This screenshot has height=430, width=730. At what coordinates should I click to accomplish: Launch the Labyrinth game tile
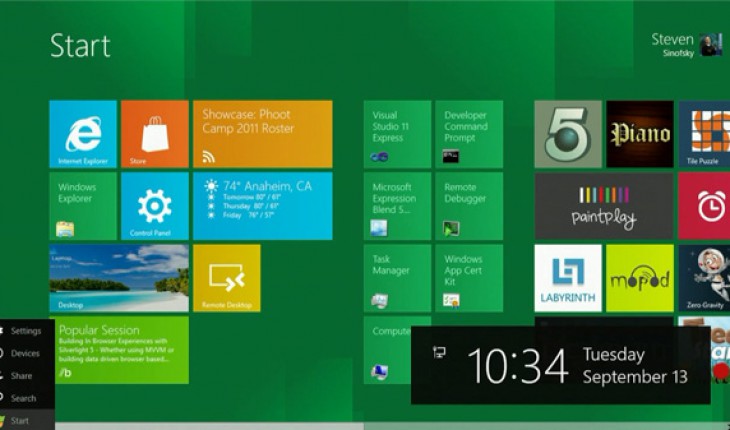coord(568,278)
